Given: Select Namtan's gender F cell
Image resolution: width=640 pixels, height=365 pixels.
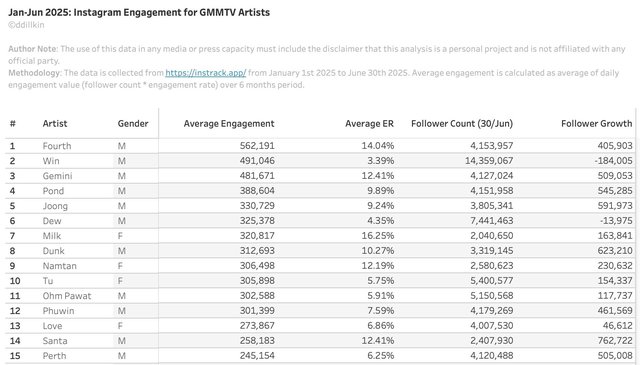Looking at the screenshot, I should pos(120,266).
